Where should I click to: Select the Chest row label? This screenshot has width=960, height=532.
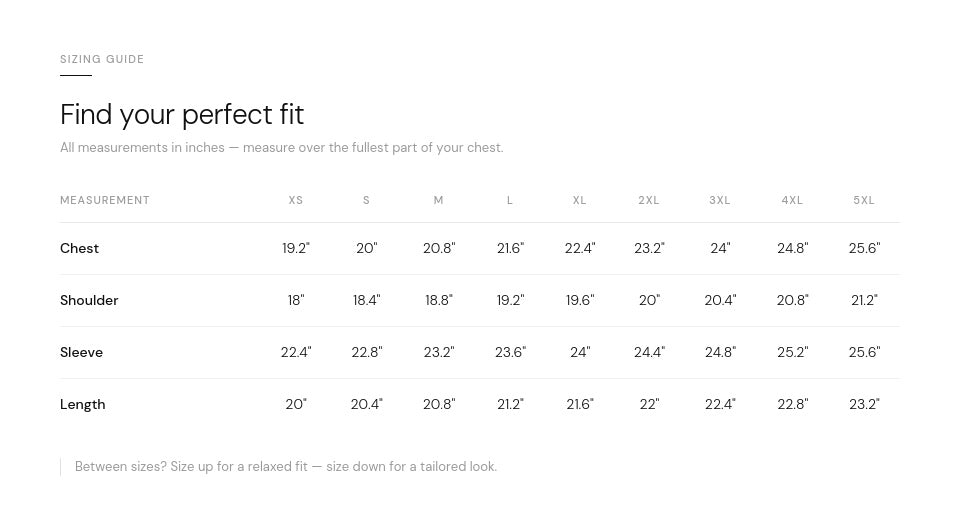(80, 248)
